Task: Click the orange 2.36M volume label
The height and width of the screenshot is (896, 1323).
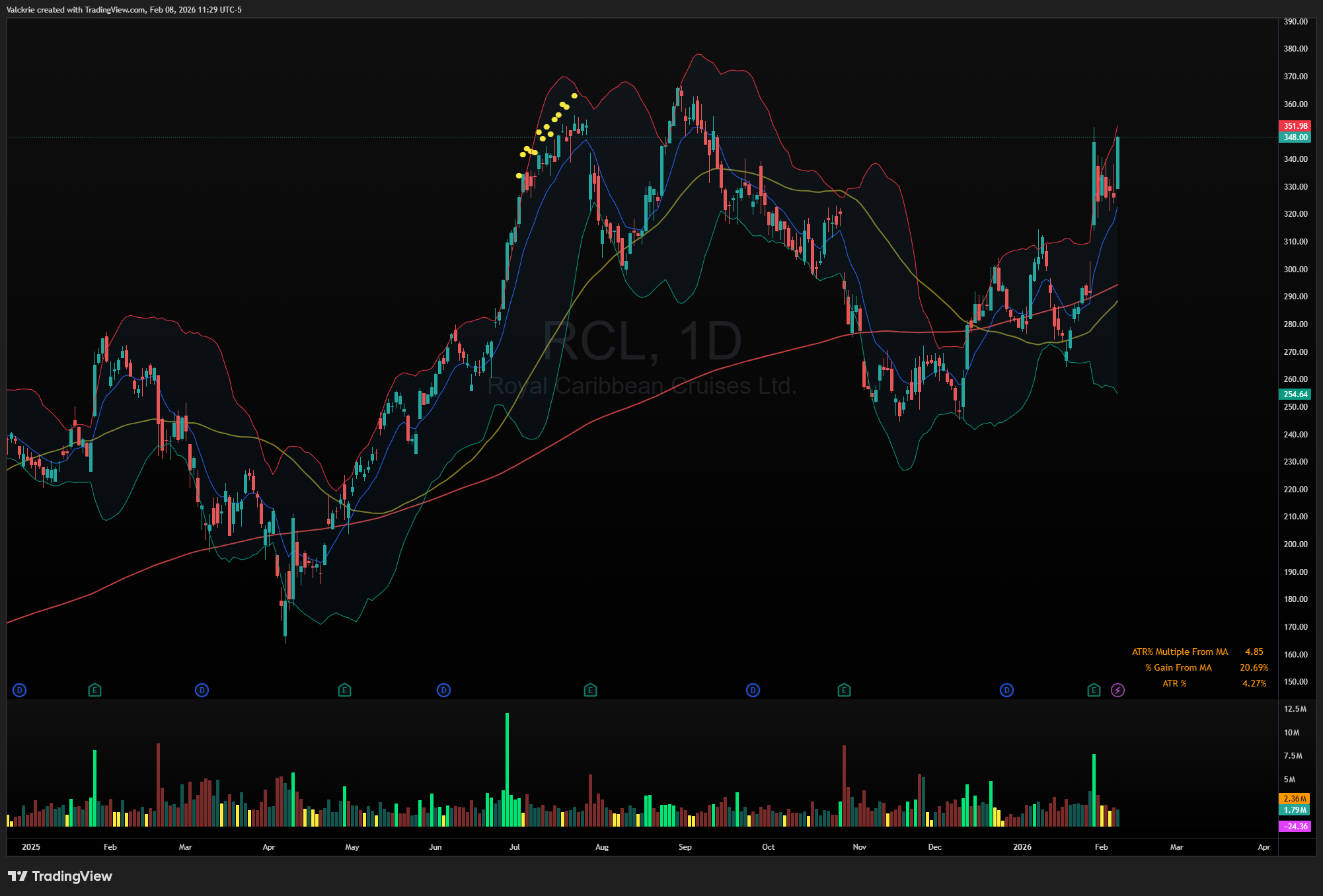Action: [x=1295, y=798]
